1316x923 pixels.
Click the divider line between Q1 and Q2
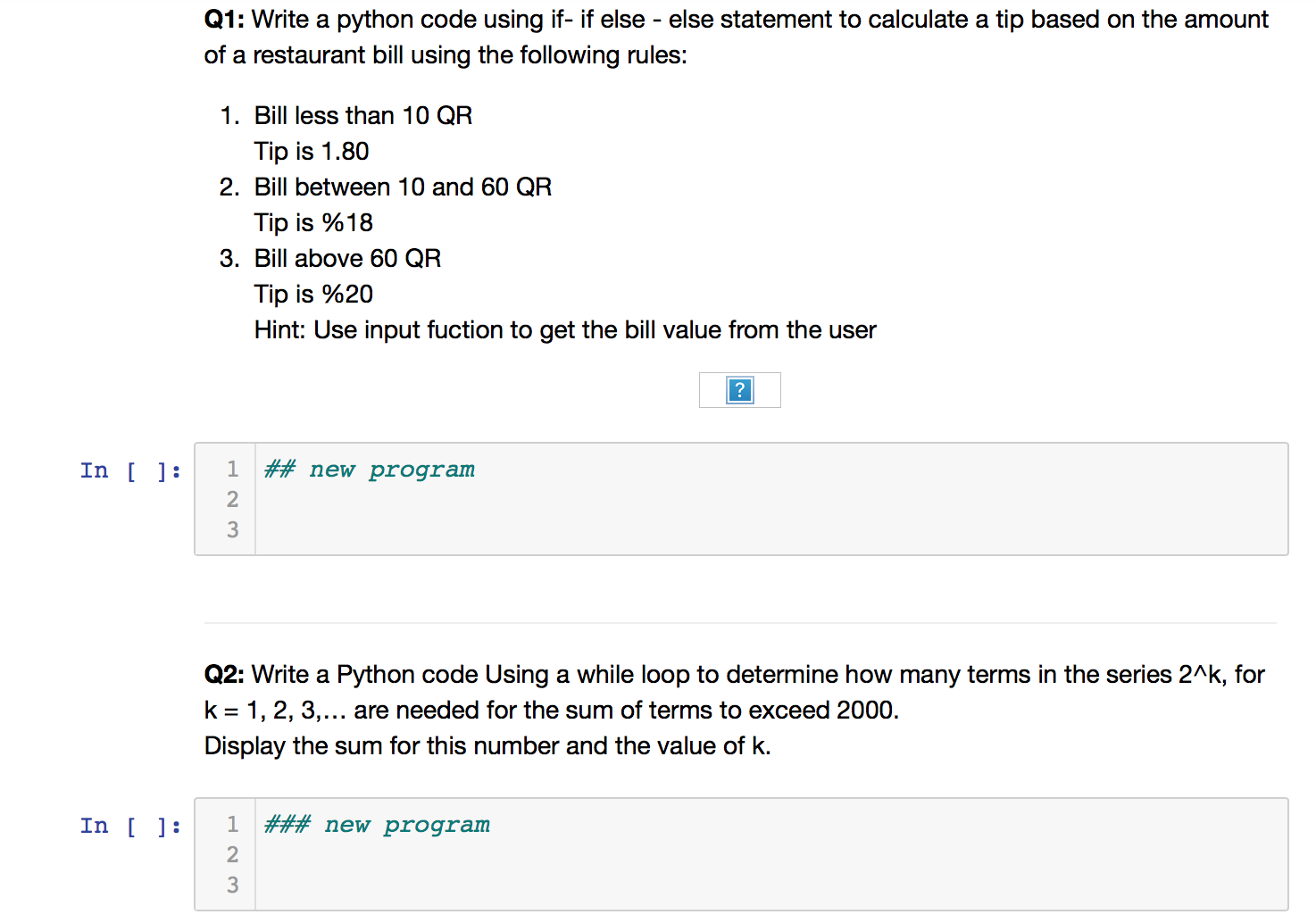(739, 623)
